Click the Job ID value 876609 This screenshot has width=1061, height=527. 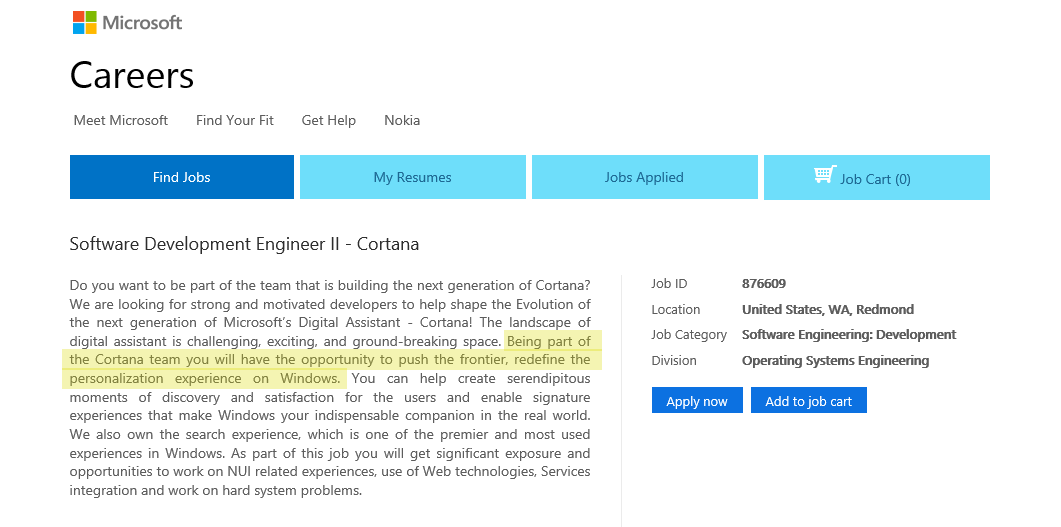(x=764, y=283)
